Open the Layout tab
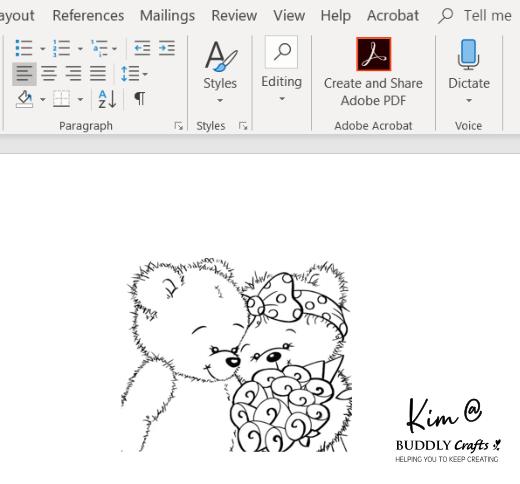 pyautogui.click(x=17, y=16)
